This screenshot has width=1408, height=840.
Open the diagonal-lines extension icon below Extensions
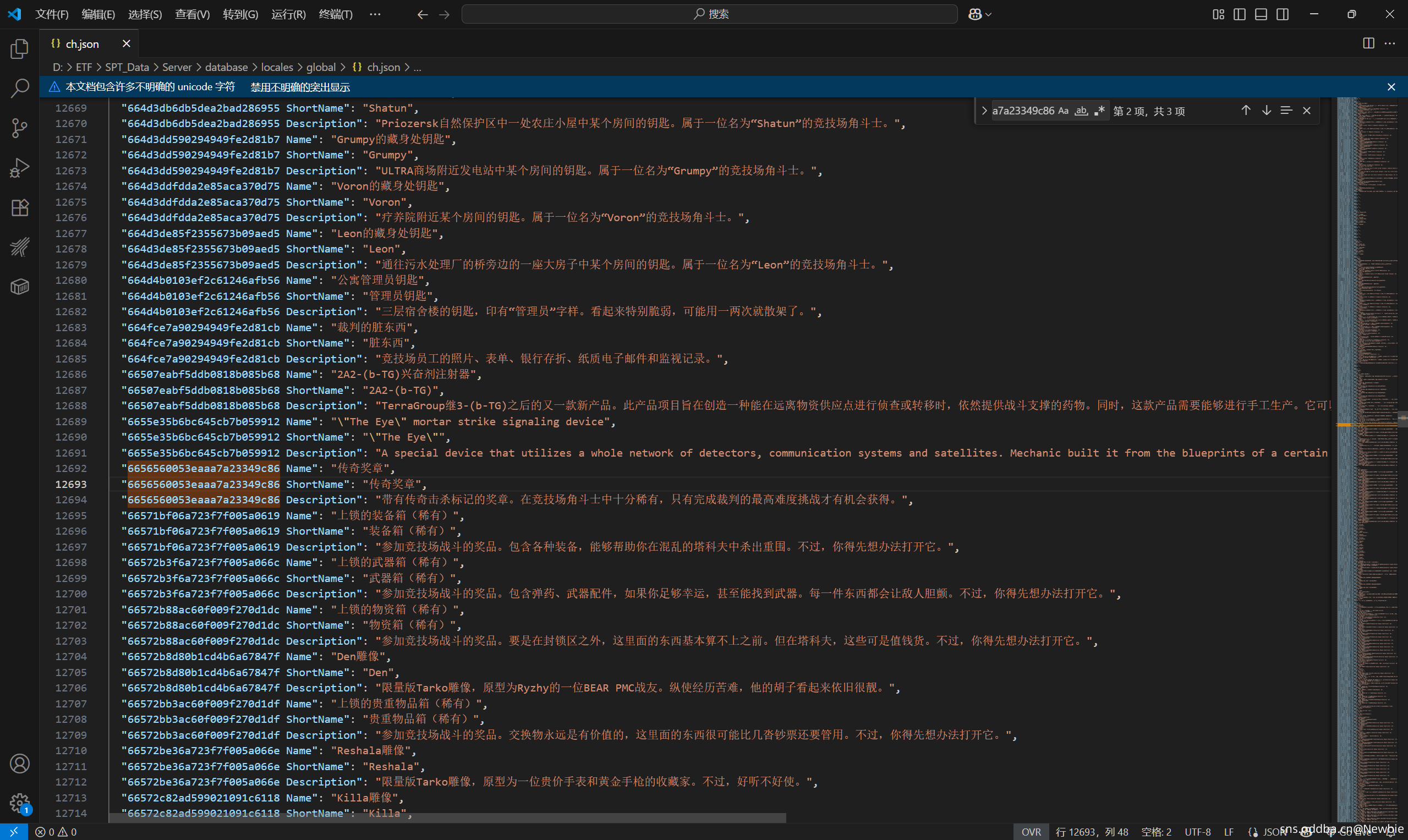point(20,247)
